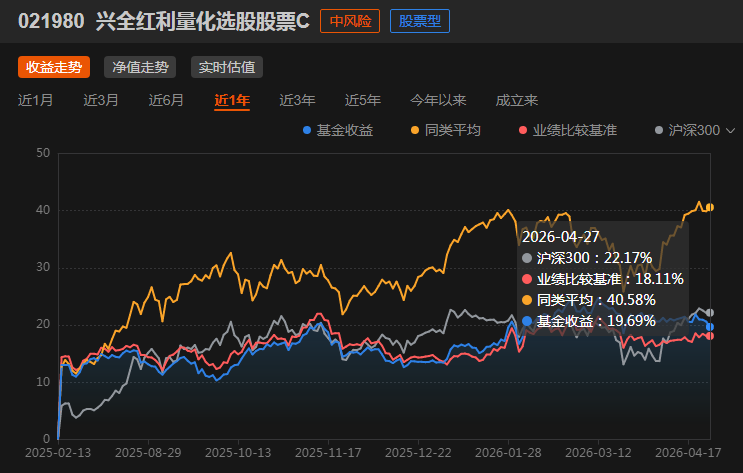Open the 净值走势 tab

[140, 67]
